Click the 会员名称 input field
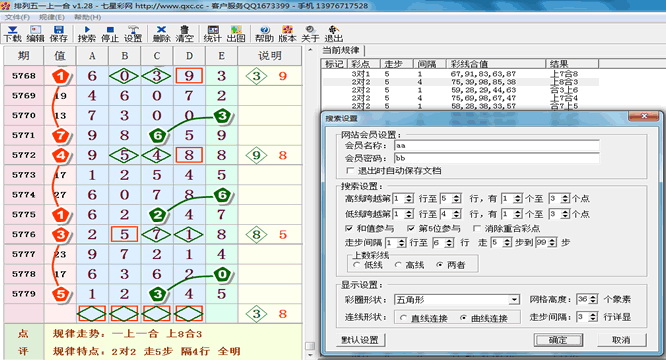Screen dimensions: 666x360 tap(497, 145)
